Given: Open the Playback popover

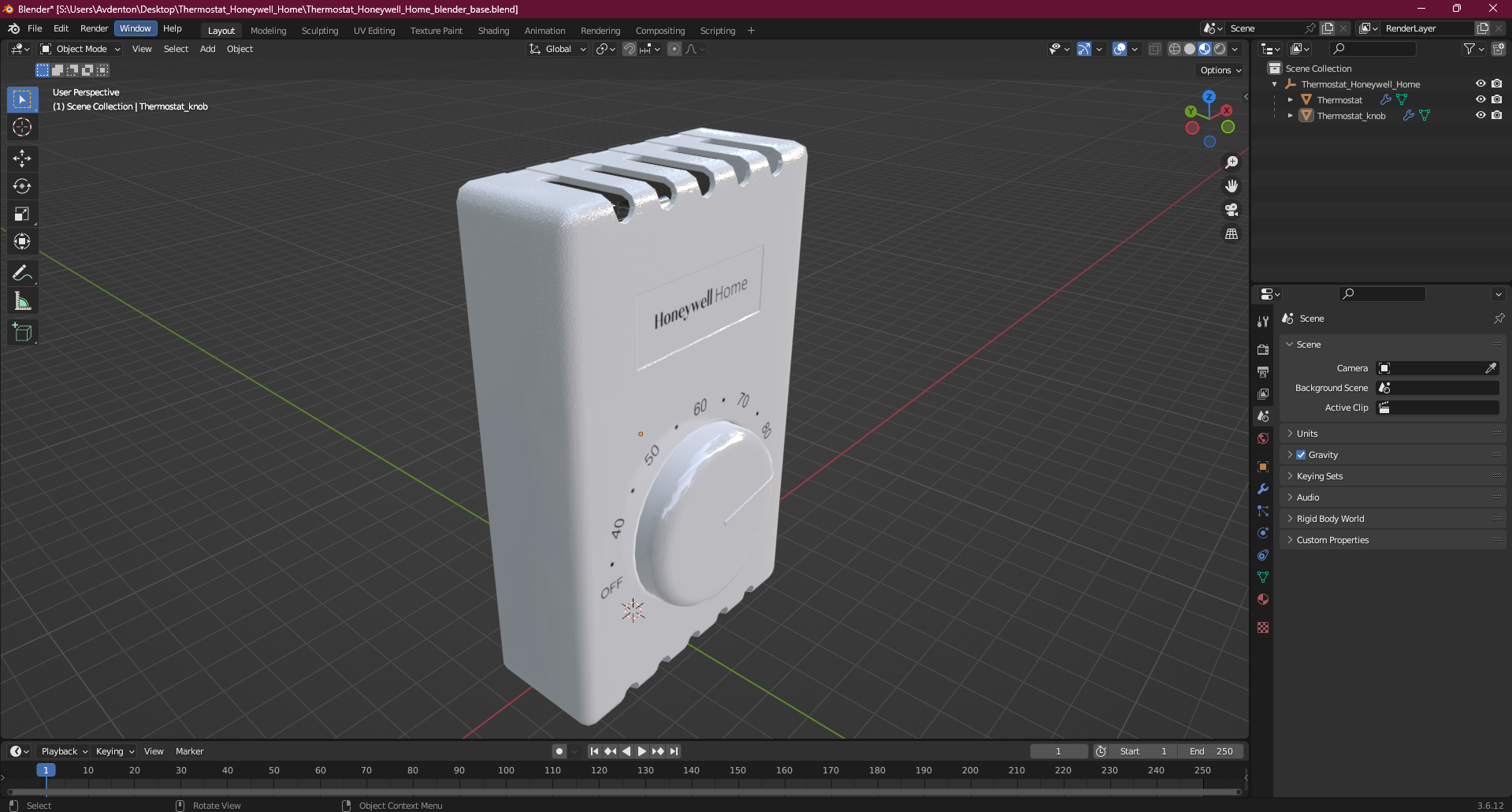Looking at the screenshot, I should tap(64, 751).
